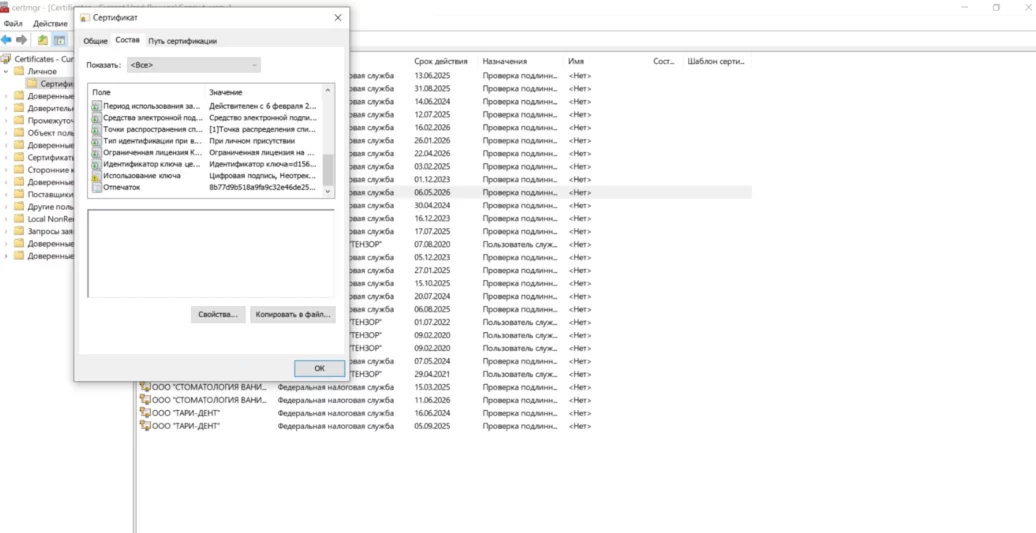
Task: Click the Отпечаток field icon
Action: click(x=96, y=187)
